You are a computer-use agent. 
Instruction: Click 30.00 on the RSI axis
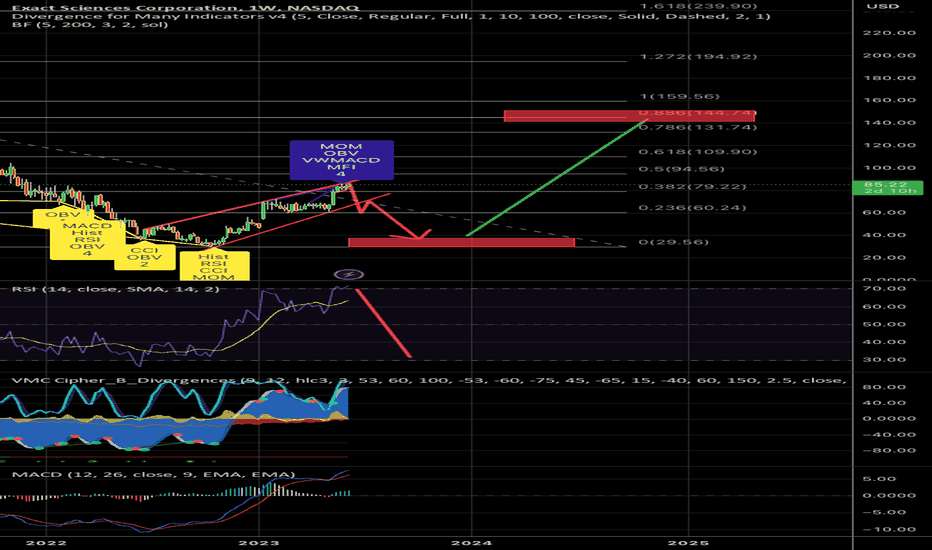pos(886,360)
